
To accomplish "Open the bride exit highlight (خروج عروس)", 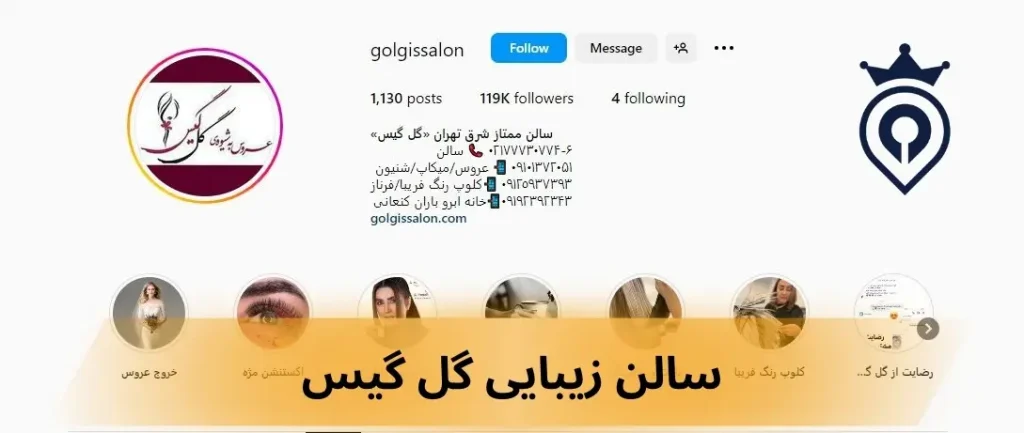I will point(149,313).
